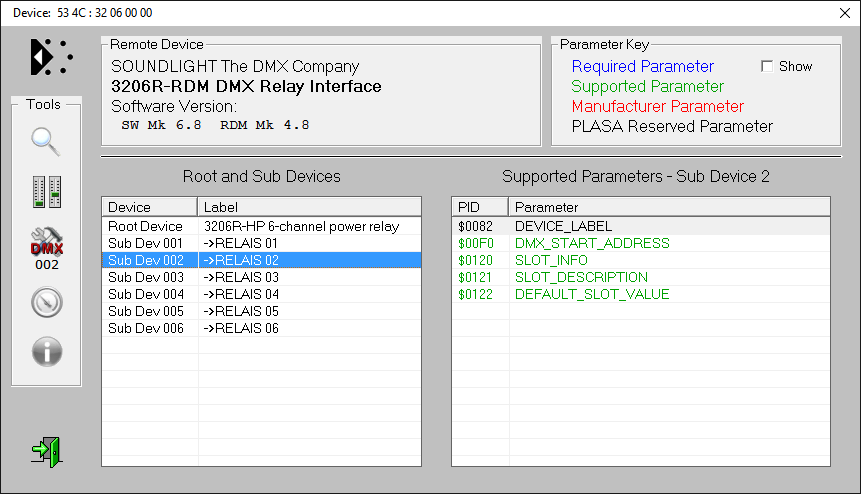Open the SLOT_INFO parameter entry
The image size is (861, 494).
(x=551, y=260)
